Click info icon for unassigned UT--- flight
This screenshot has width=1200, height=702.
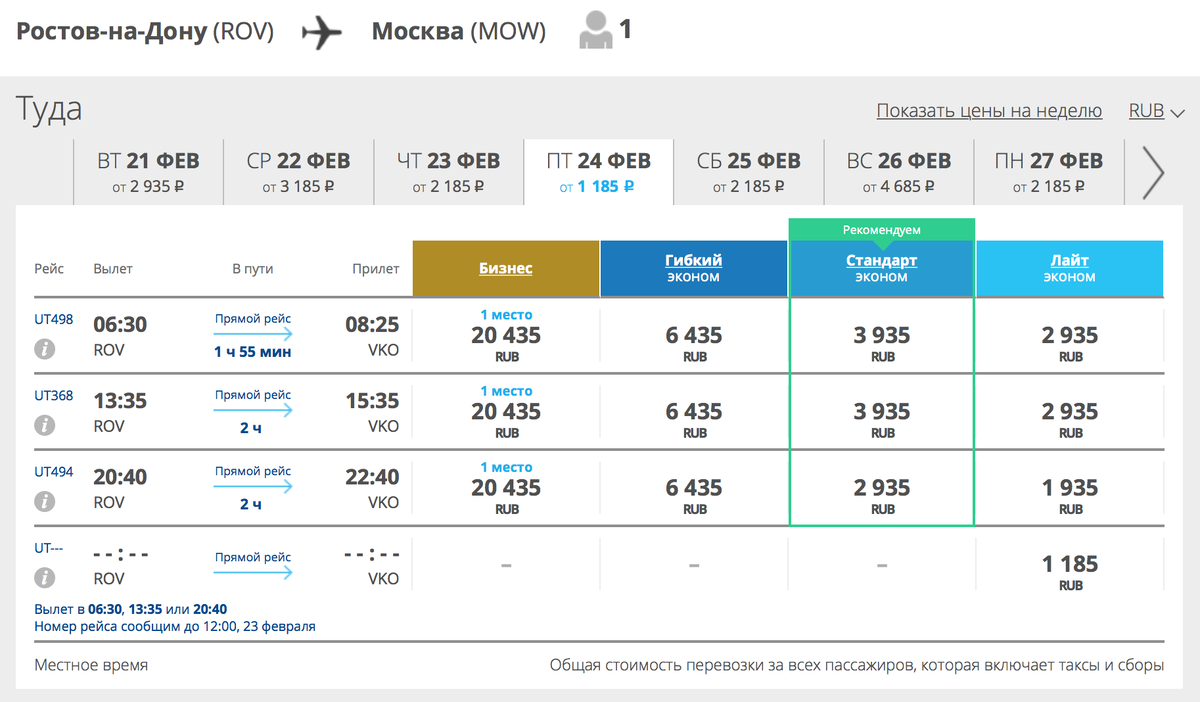point(45,577)
